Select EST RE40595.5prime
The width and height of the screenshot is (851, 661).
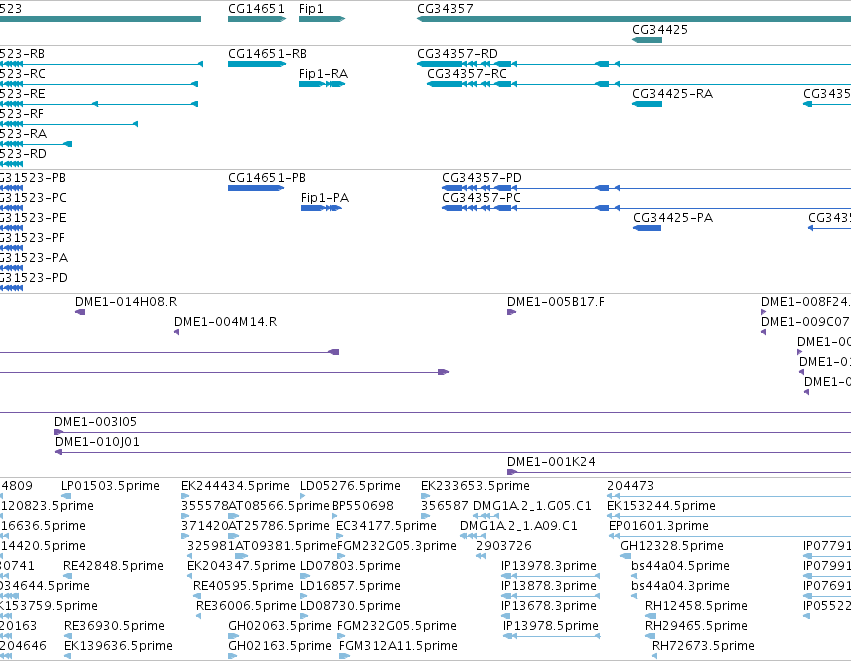(243, 587)
